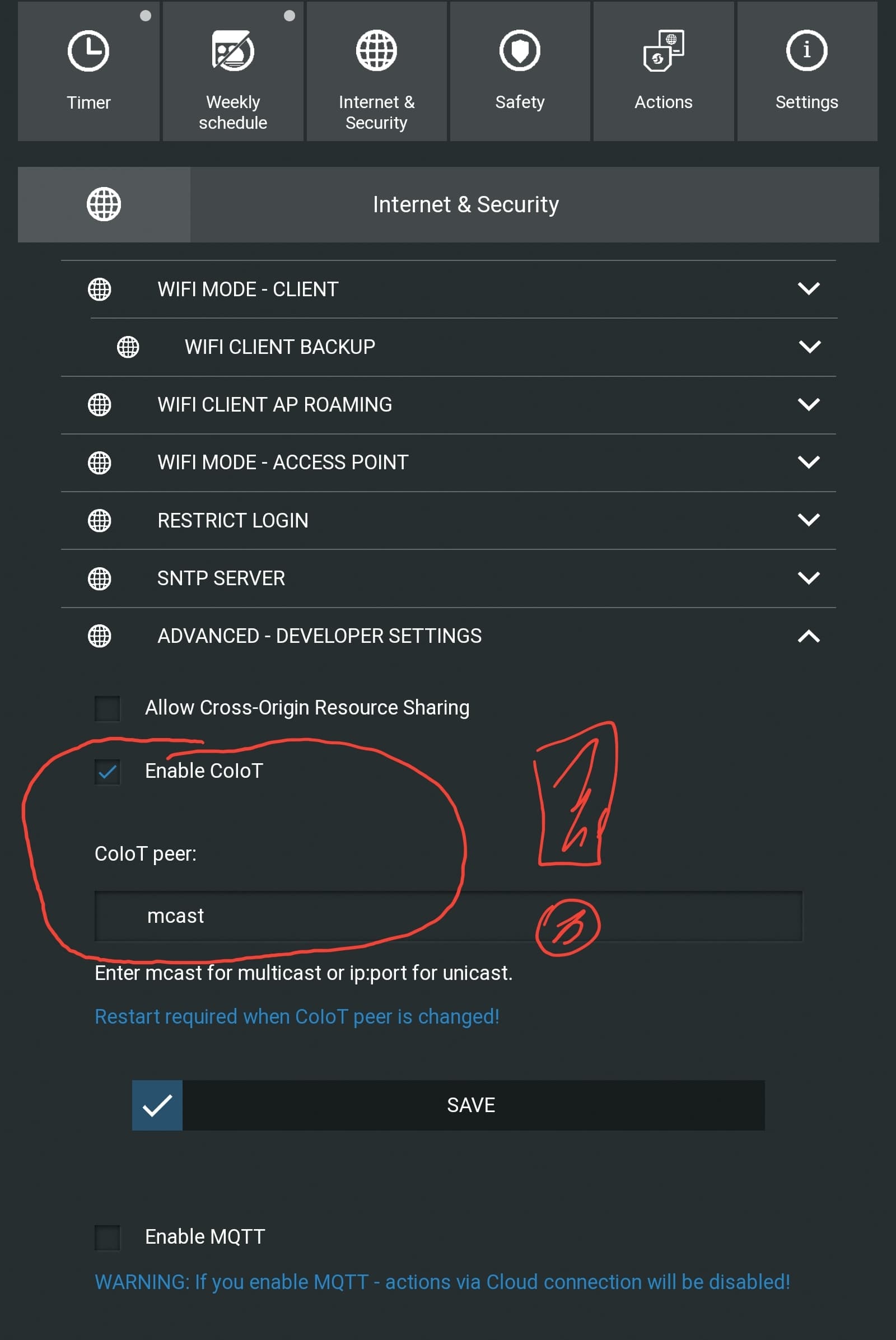Open the WIFI CLIENT AP ROAMING section
The image size is (896, 1340).
(809, 404)
